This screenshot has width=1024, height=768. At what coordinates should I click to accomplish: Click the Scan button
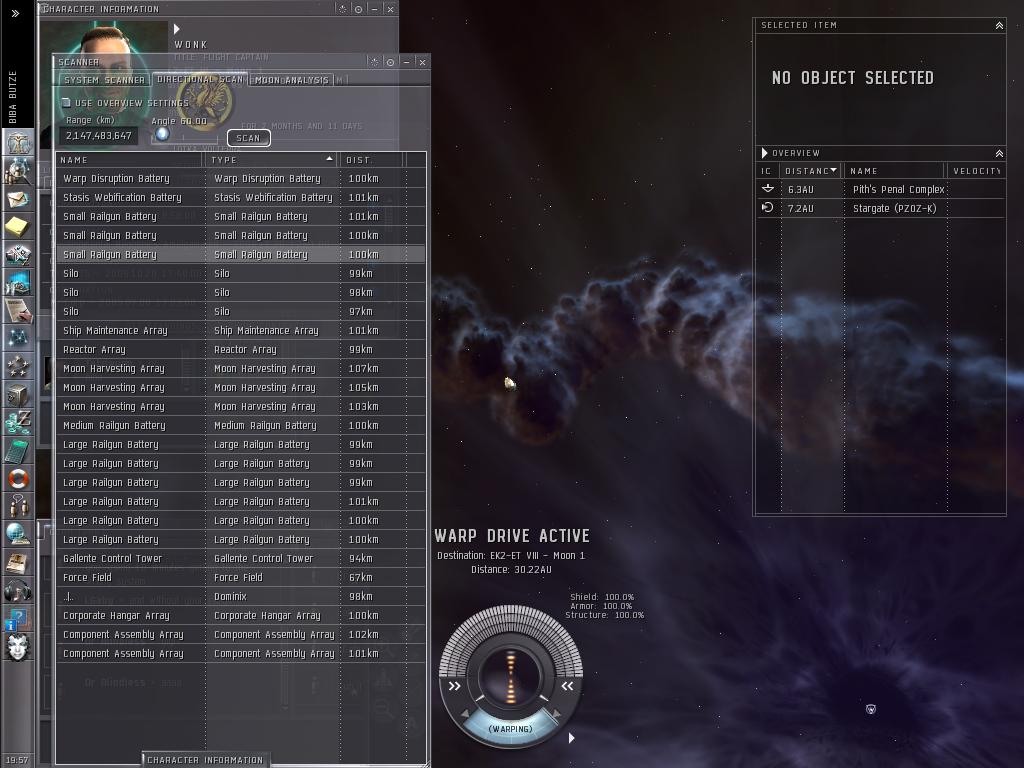[x=248, y=138]
